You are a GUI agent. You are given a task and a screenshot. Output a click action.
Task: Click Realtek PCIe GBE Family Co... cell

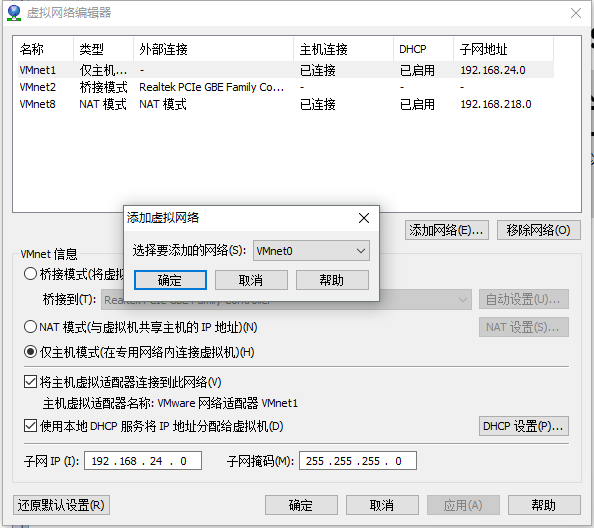(x=211, y=87)
